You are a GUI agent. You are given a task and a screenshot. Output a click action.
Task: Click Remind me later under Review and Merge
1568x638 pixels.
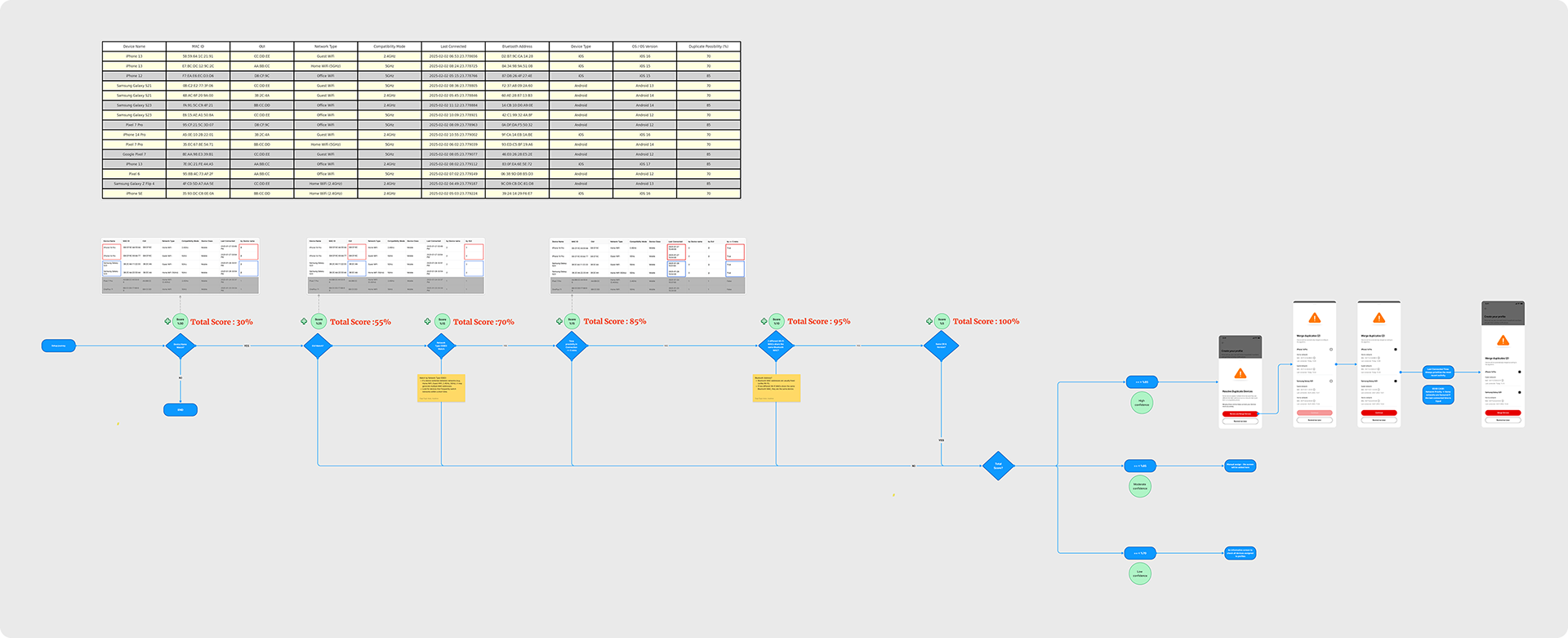pyautogui.click(x=1240, y=422)
